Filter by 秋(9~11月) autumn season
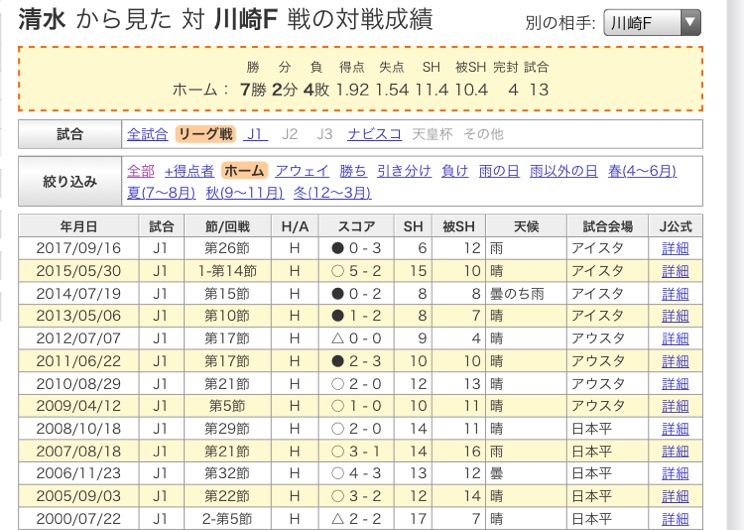 246,191
